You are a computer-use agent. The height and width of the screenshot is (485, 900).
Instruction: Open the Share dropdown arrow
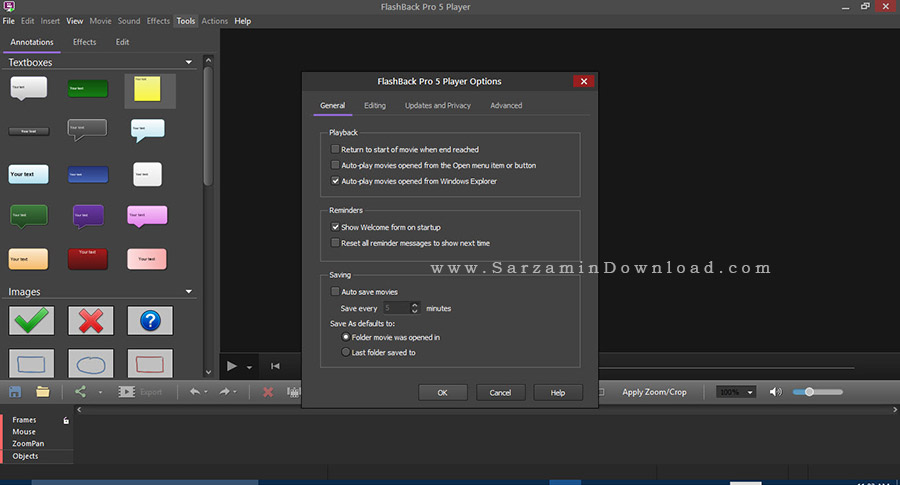click(100, 393)
